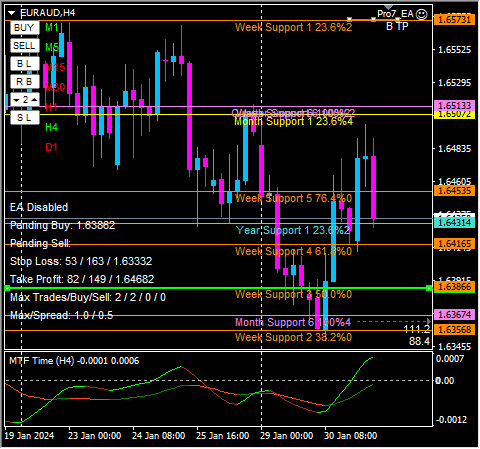Screen dimensions: 480x449
Task: Select left green handle of 1.63866 line
Action: coord(7,288)
